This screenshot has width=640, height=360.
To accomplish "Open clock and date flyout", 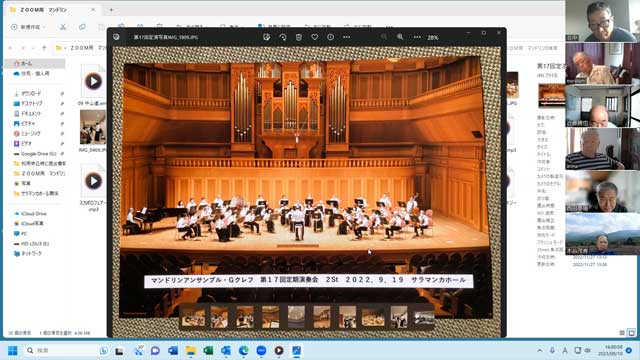I will click(x=611, y=351).
